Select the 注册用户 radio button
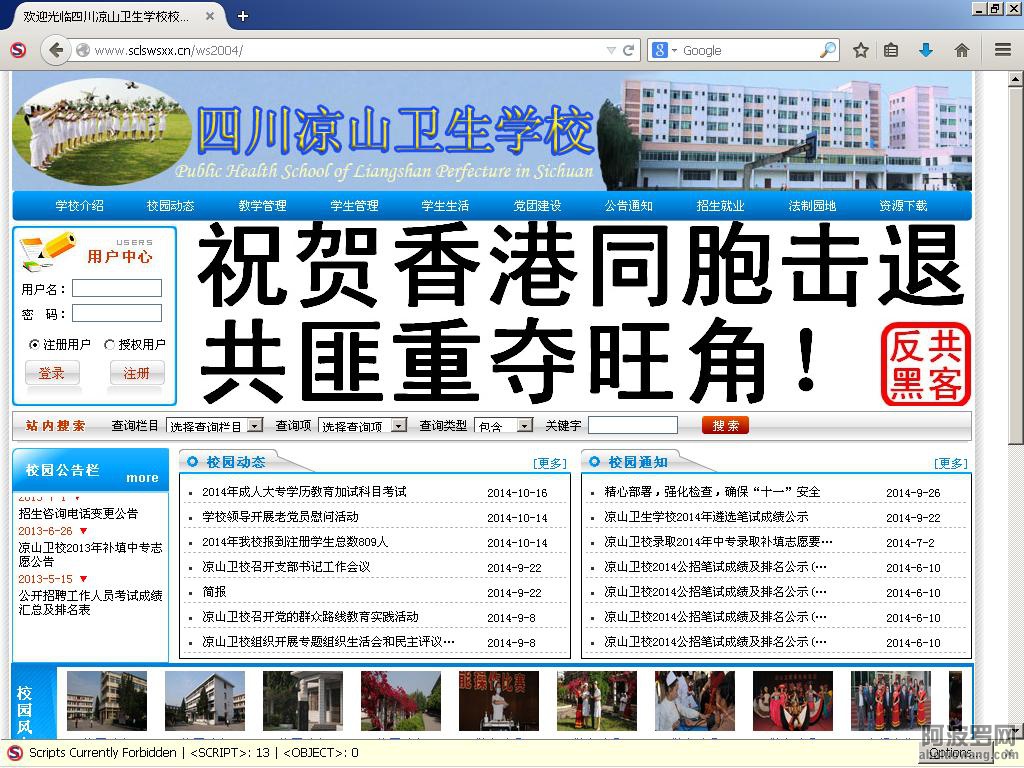 (x=34, y=344)
